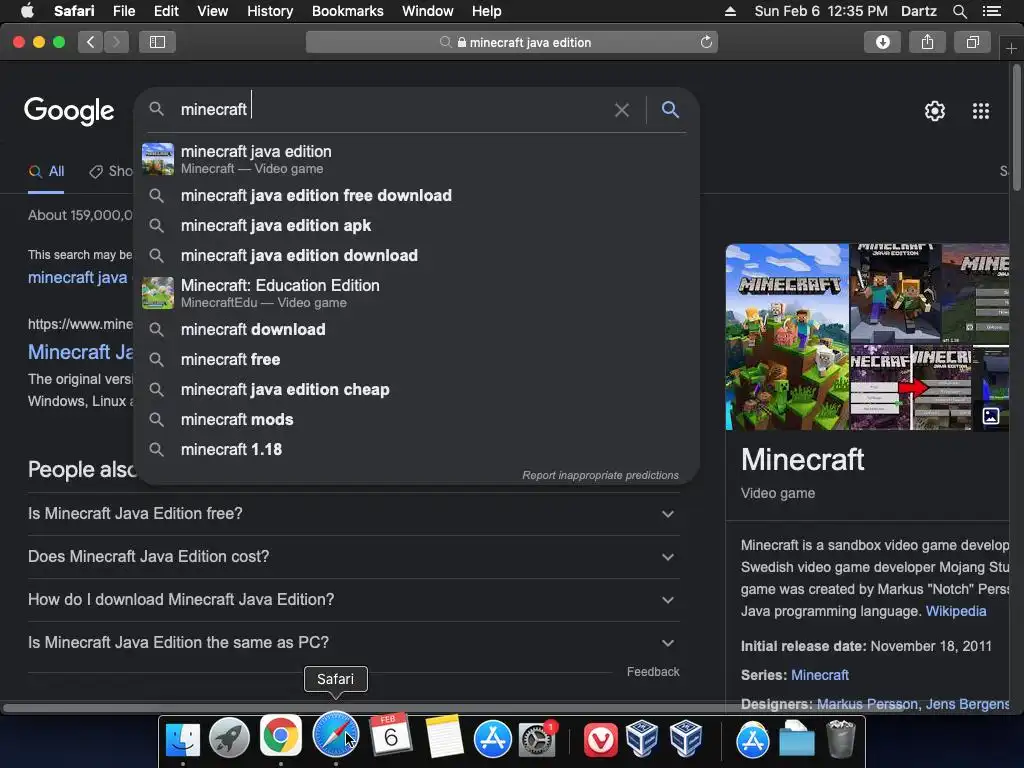Image resolution: width=1024 pixels, height=768 pixels.
Task: Expand "Is Minecraft Java Edition free?" question
Action: point(353,514)
